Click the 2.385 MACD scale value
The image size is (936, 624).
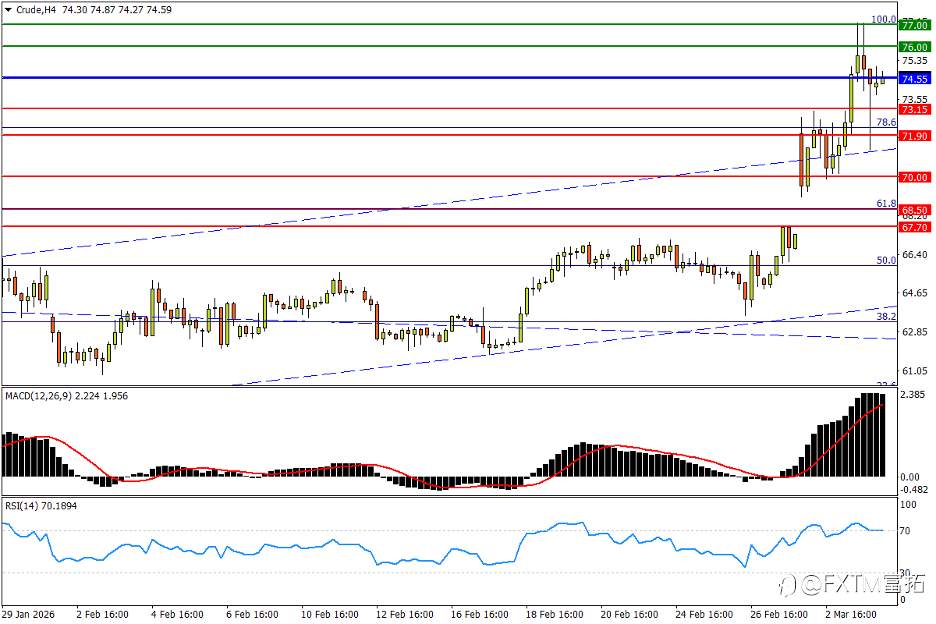point(913,394)
